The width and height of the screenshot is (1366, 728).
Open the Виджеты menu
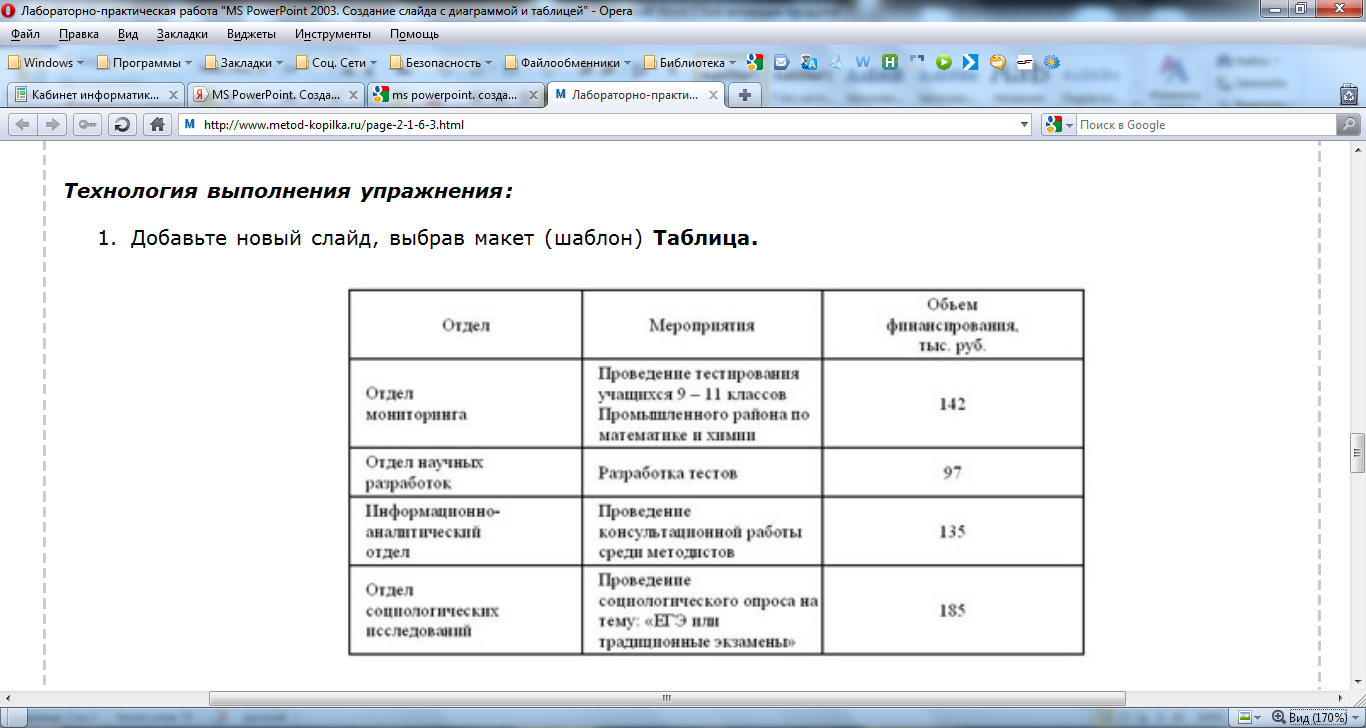252,34
